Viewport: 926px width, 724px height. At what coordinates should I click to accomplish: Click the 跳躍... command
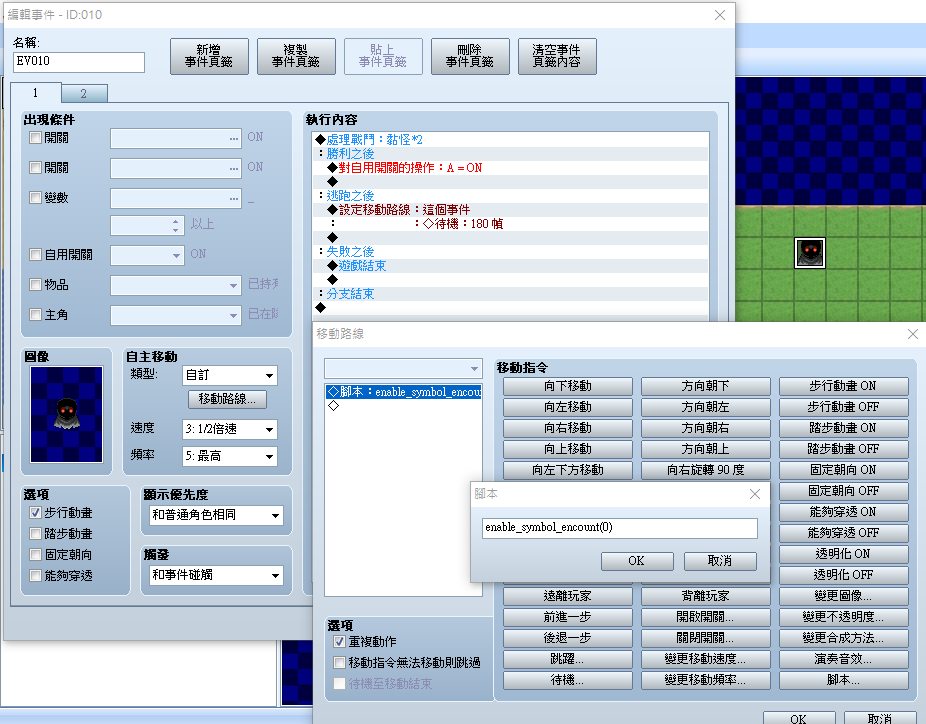click(x=568, y=659)
